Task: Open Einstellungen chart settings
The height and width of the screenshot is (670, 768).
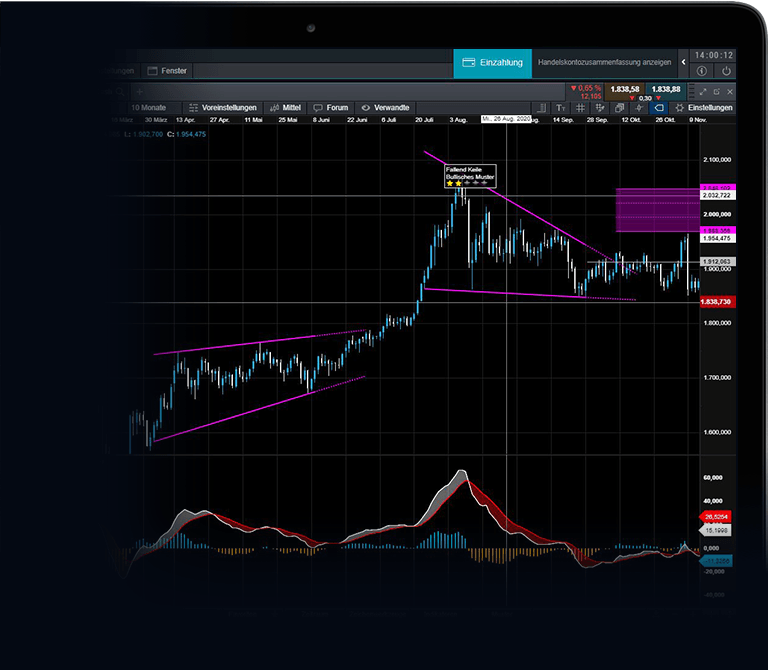Action: [704, 108]
